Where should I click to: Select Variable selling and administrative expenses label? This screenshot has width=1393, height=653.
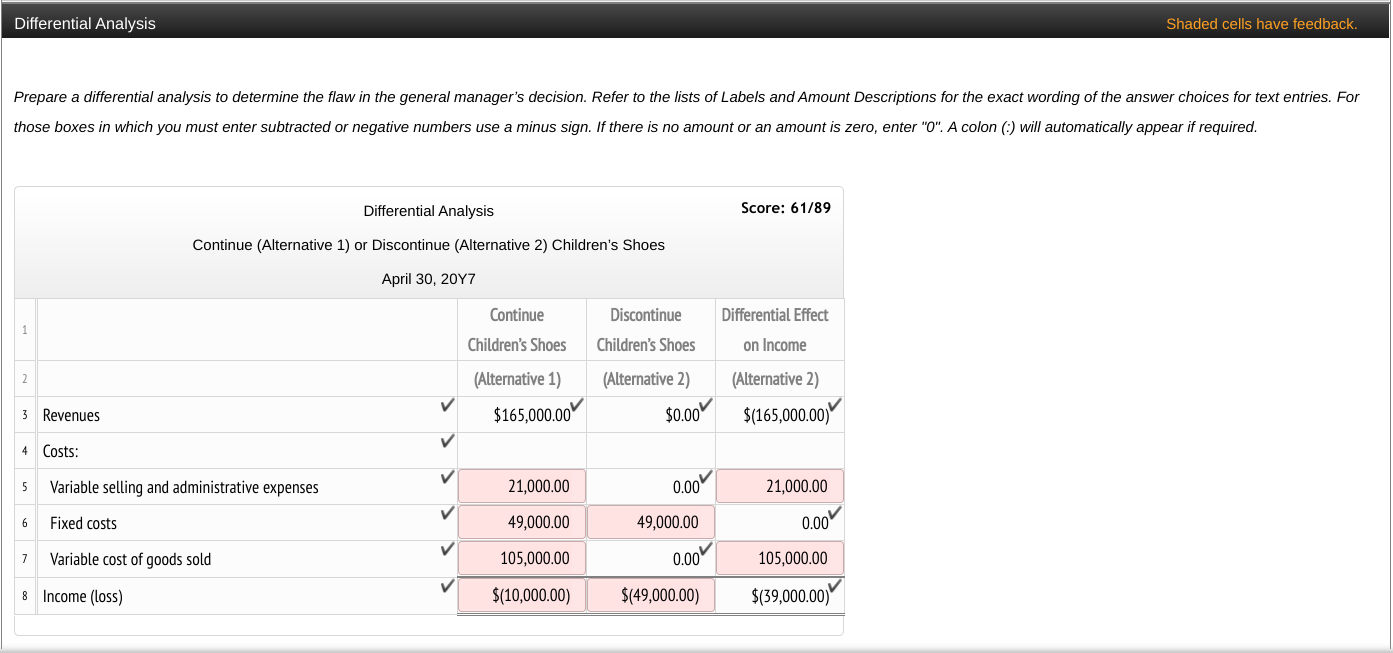tap(184, 487)
